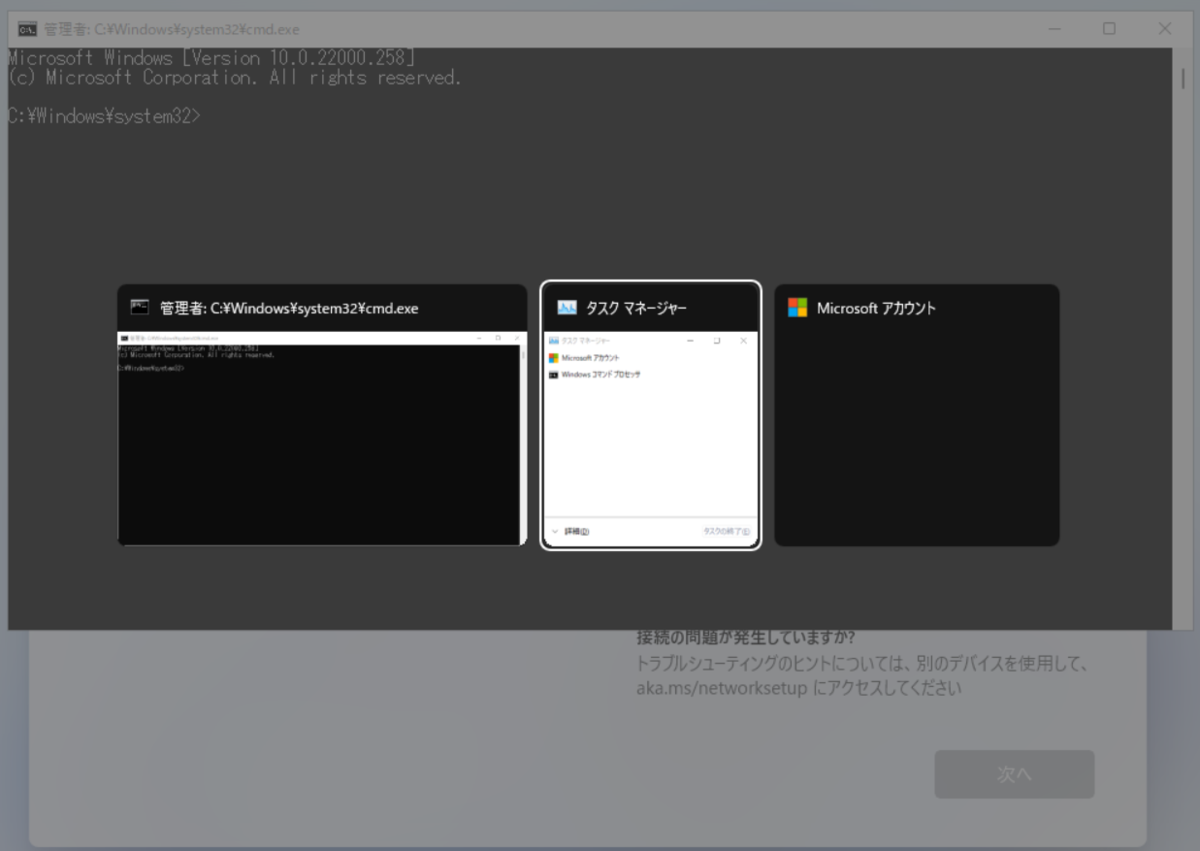Click the Microsoft Corporation copyright line

(x=234, y=77)
